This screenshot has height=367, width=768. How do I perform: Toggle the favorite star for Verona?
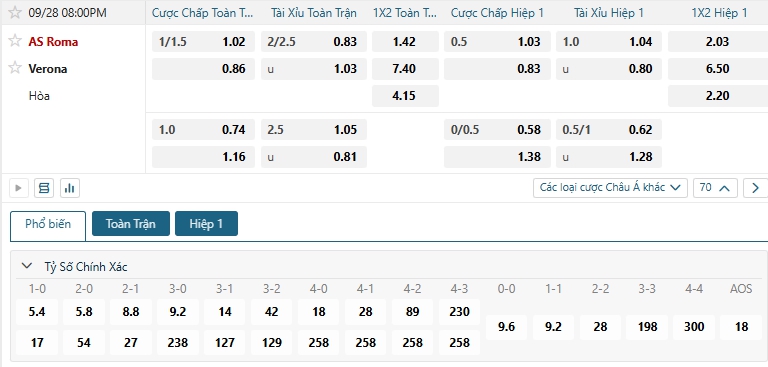point(15,68)
